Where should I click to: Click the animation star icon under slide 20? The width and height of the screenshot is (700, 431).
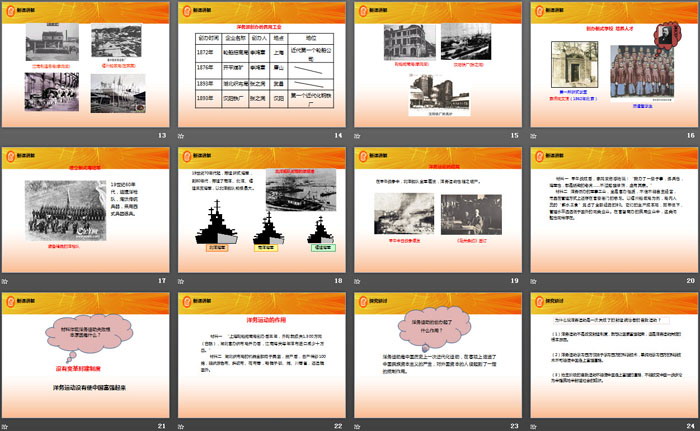pyautogui.click(x=533, y=281)
